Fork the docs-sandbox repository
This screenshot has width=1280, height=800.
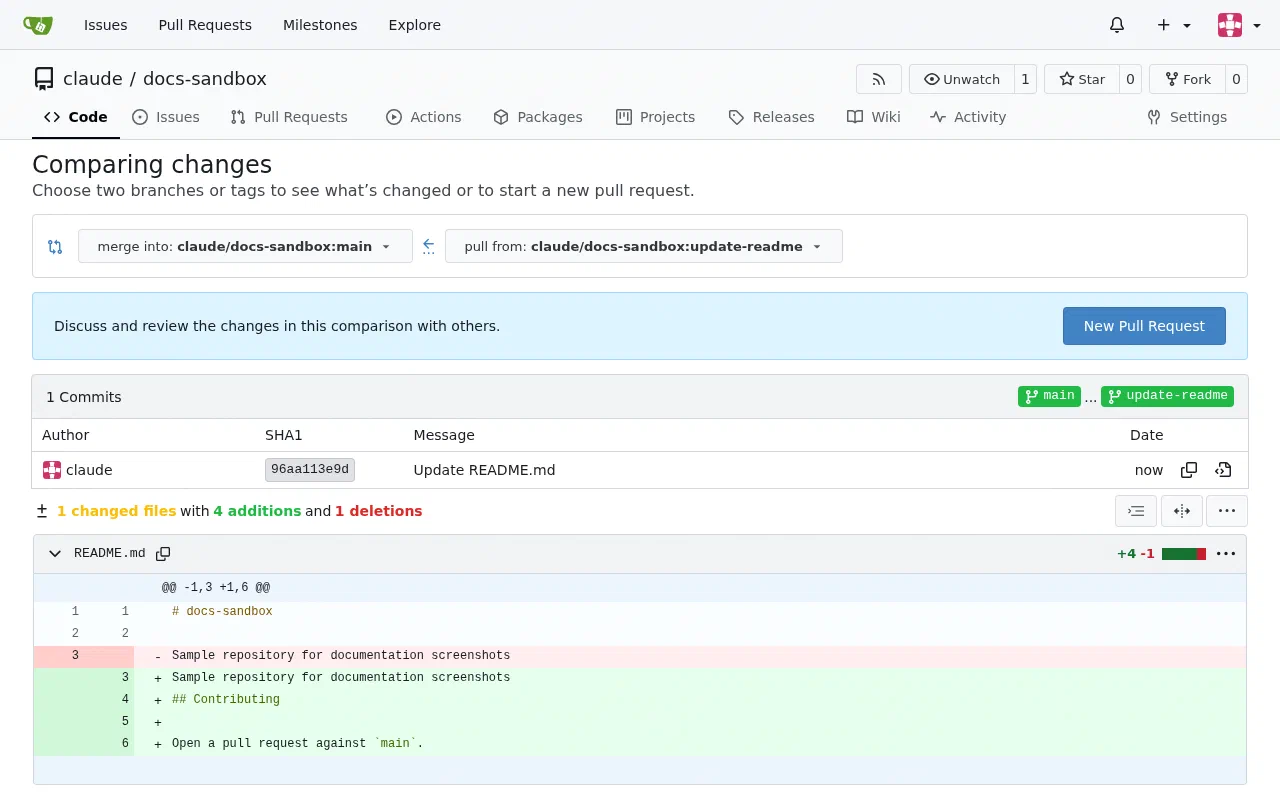[1187, 79]
